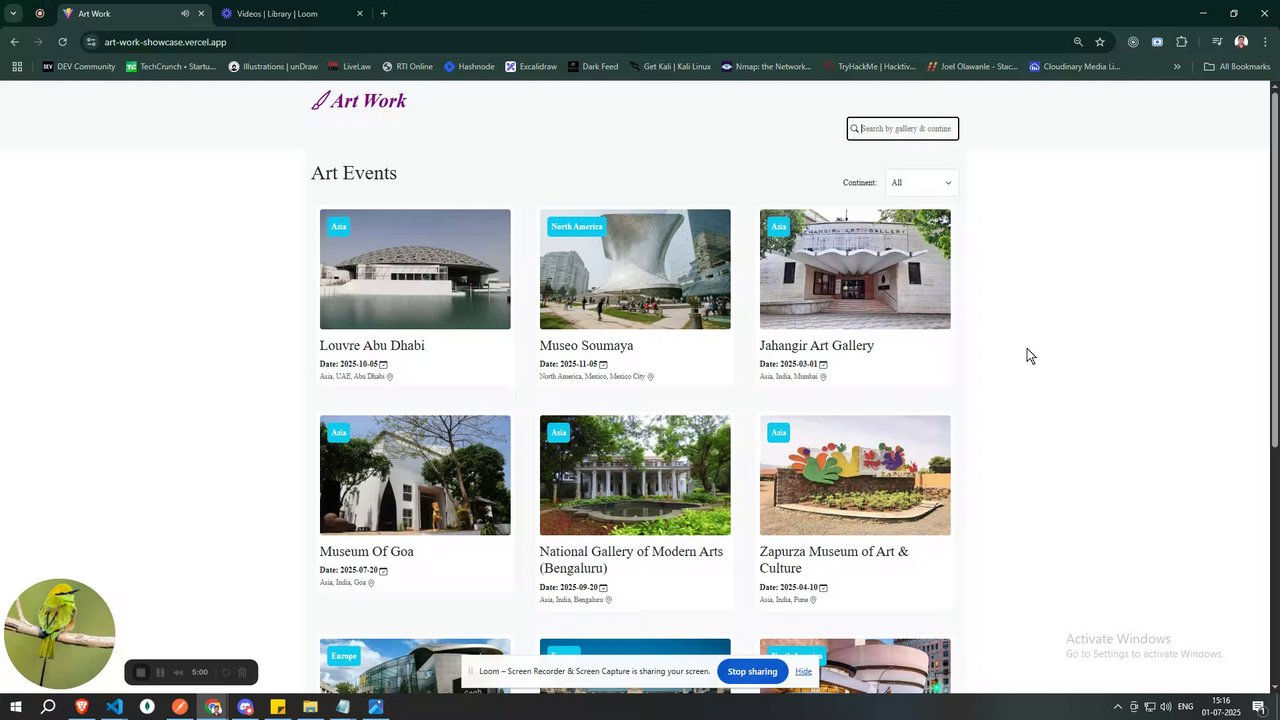Click National Gallery of Modern Arts (Bengaluru) title
This screenshot has width=1280, height=720.
click(631, 560)
